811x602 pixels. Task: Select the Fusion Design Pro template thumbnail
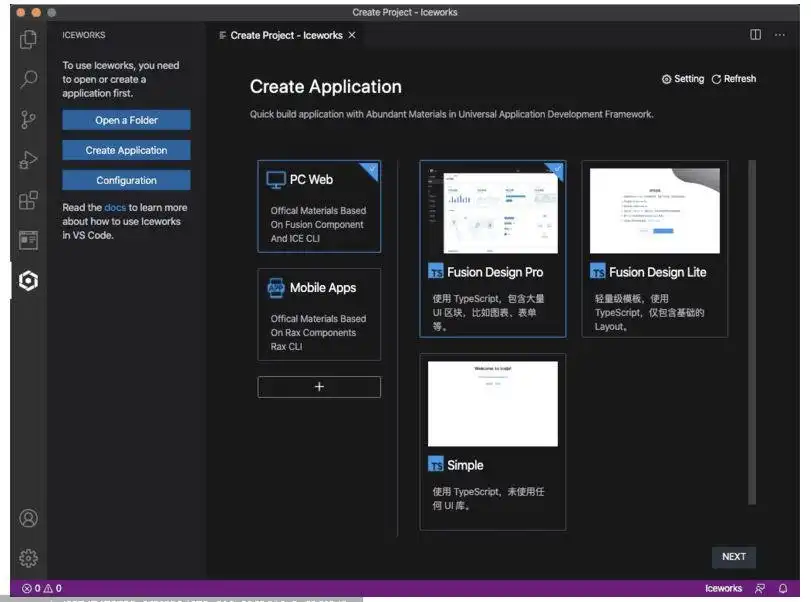click(x=493, y=211)
